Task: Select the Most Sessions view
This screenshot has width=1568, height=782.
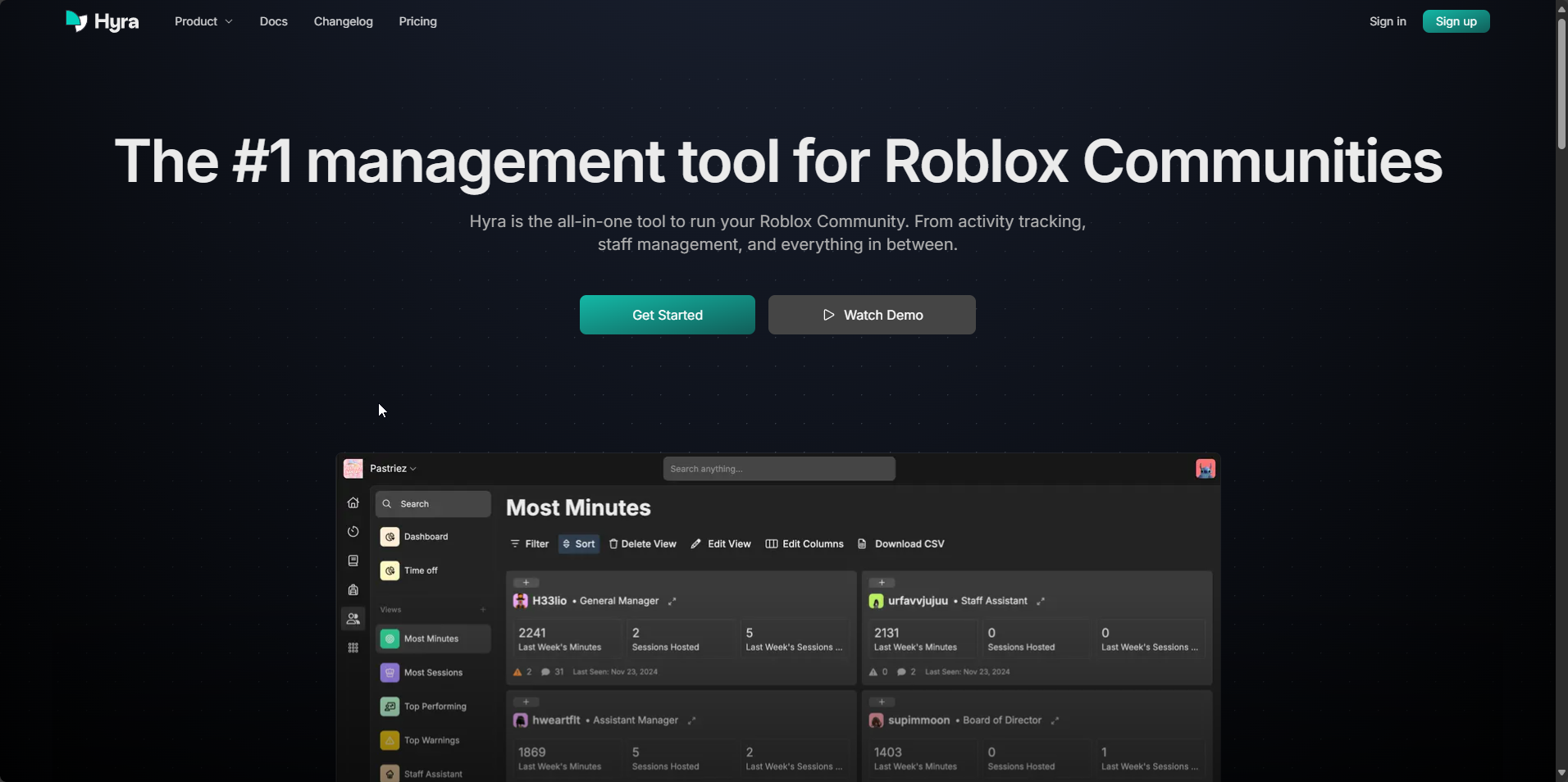Action: 433,673
